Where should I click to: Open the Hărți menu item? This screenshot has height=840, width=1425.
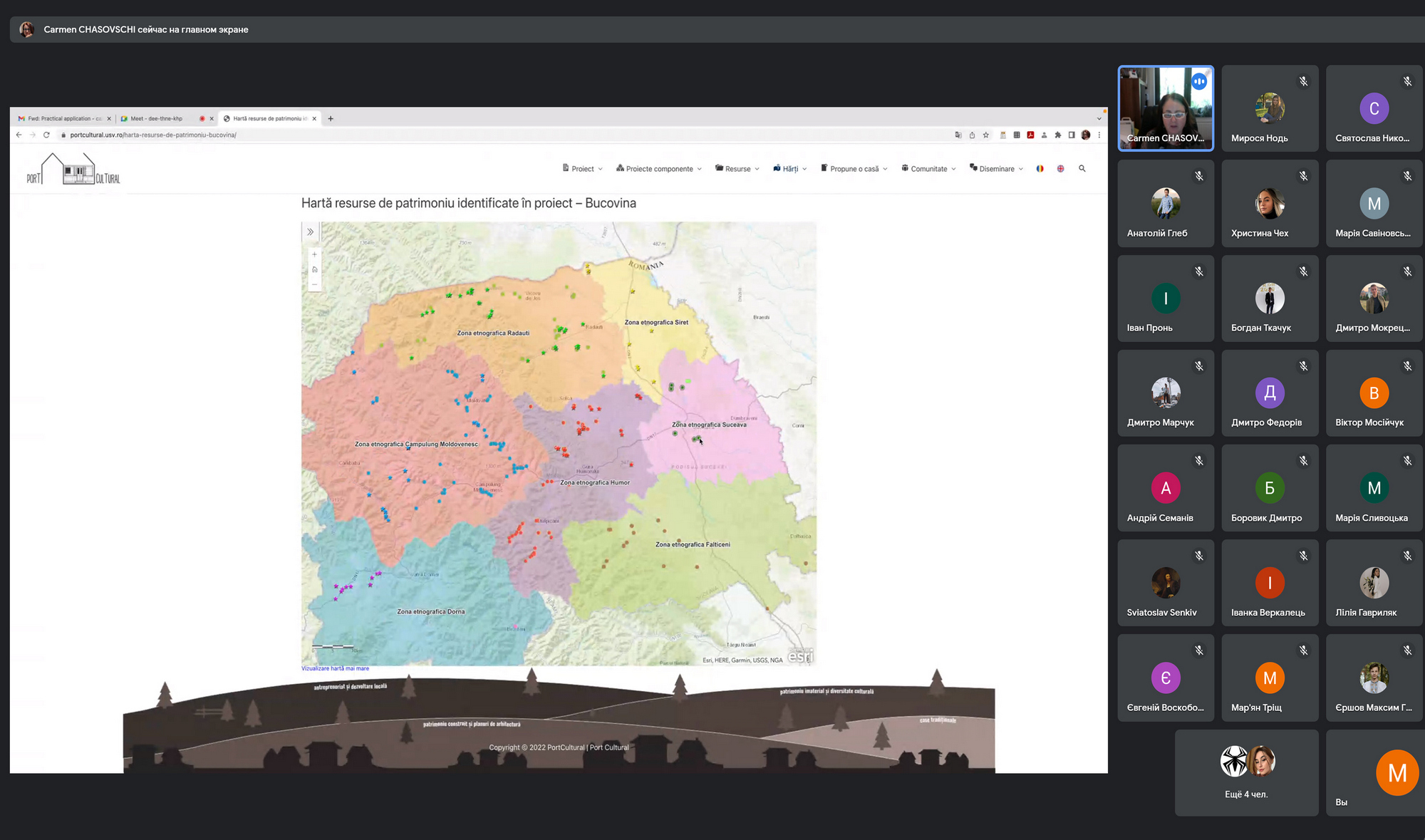click(x=789, y=169)
